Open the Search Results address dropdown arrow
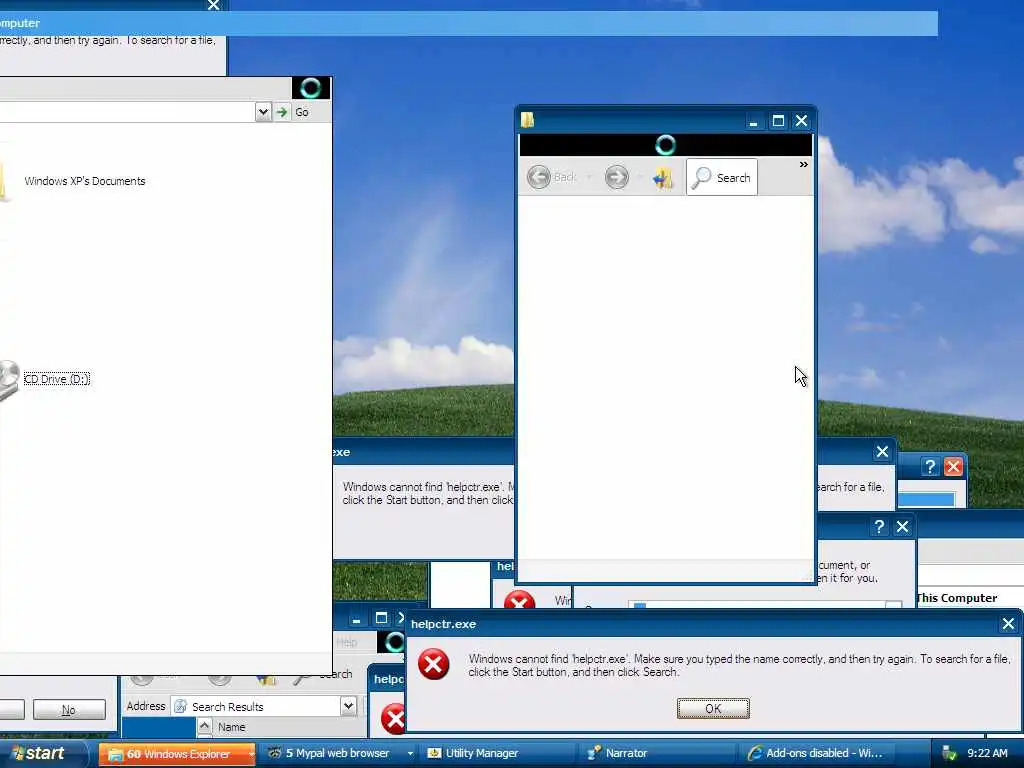 point(349,706)
